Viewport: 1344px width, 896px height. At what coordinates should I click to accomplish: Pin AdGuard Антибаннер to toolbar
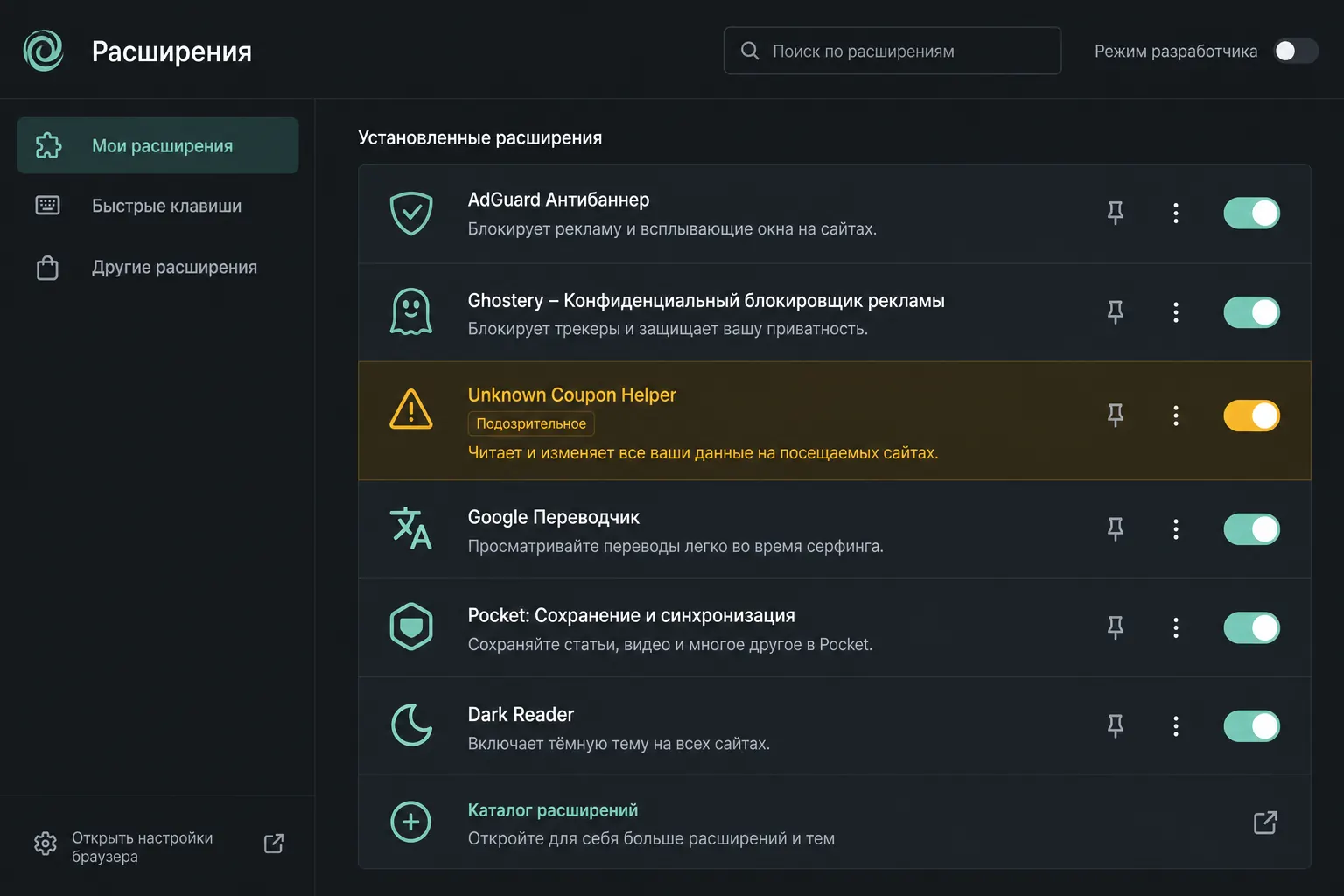1116,213
